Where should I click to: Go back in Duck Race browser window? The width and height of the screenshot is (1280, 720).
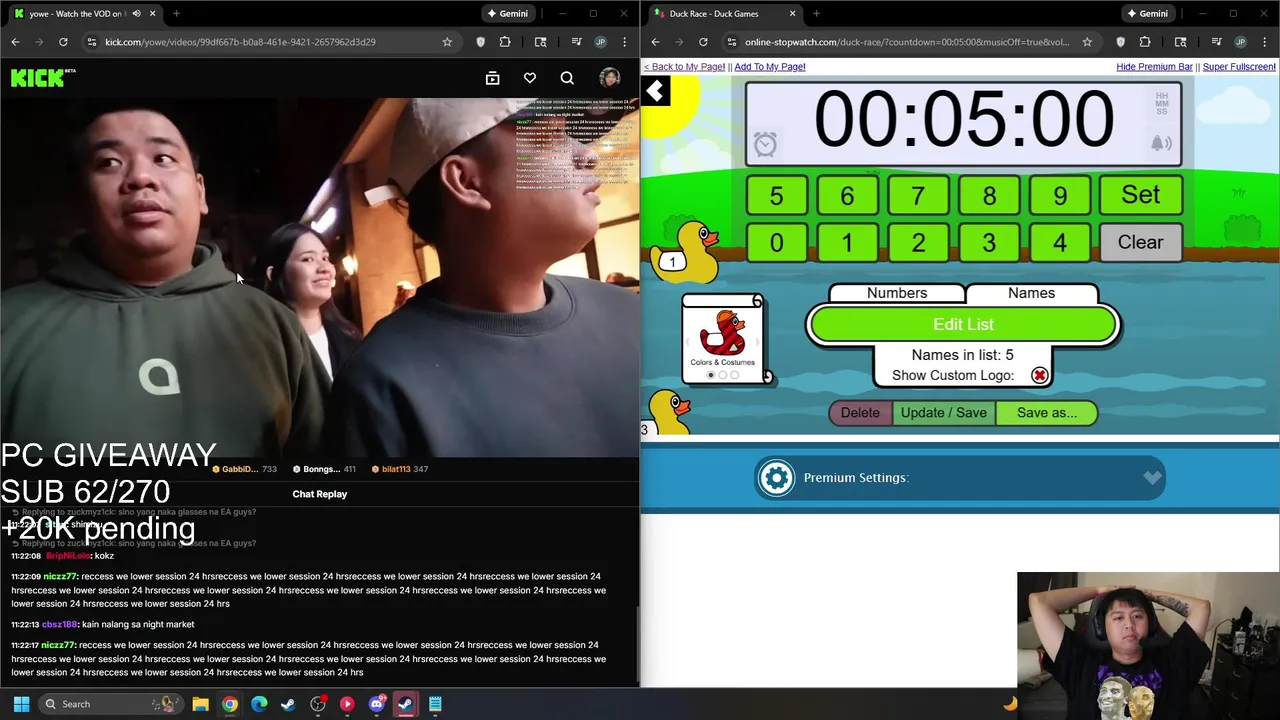[655, 42]
